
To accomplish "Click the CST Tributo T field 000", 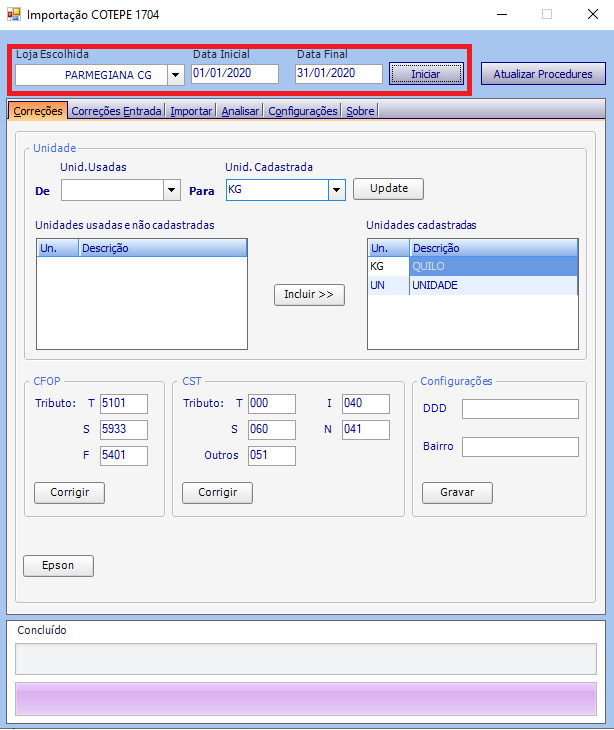I will click(272, 404).
